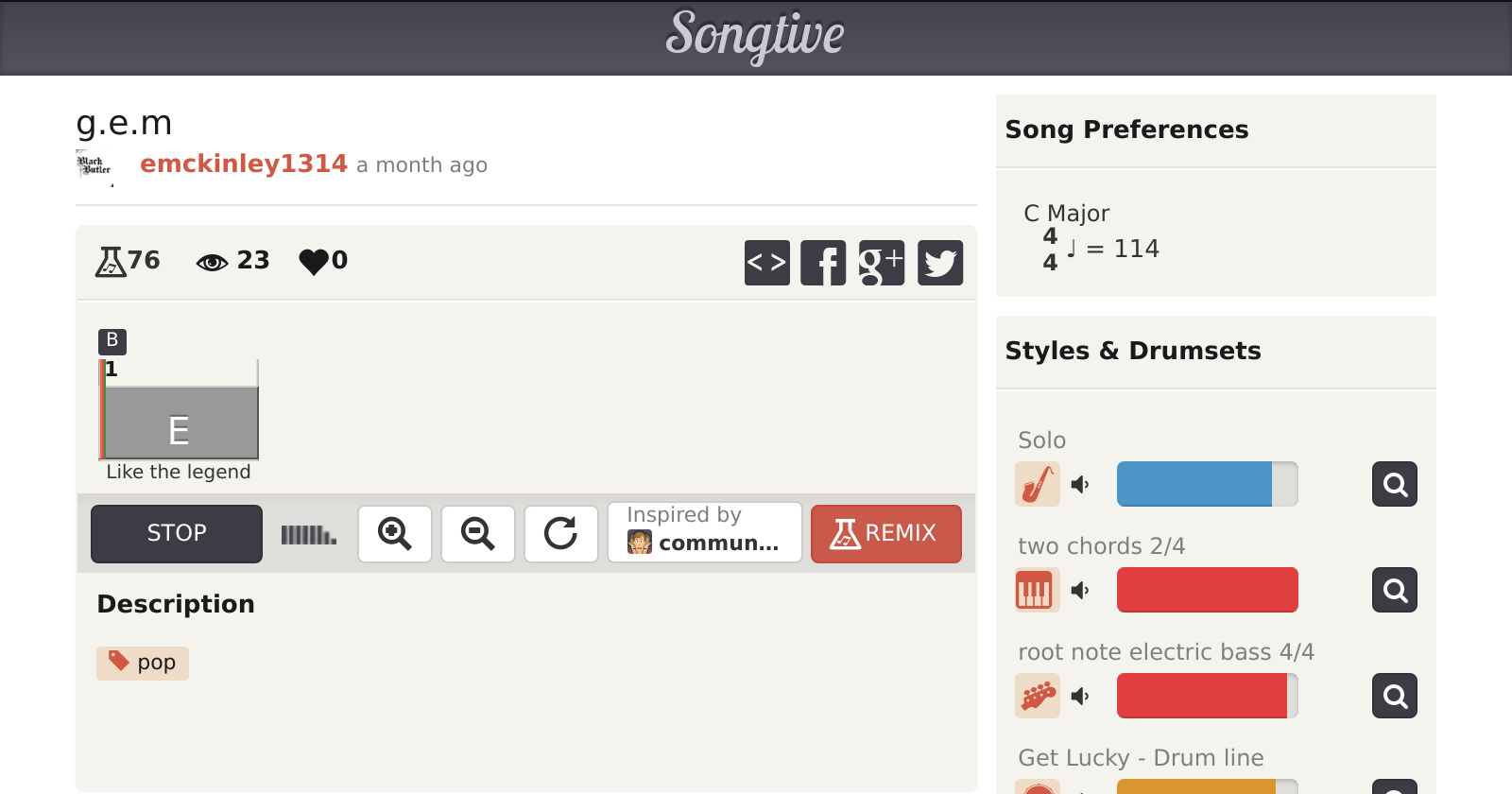Click the zoom out magnifier button
The width and height of the screenshot is (1512, 794).
tap(478, 534)
